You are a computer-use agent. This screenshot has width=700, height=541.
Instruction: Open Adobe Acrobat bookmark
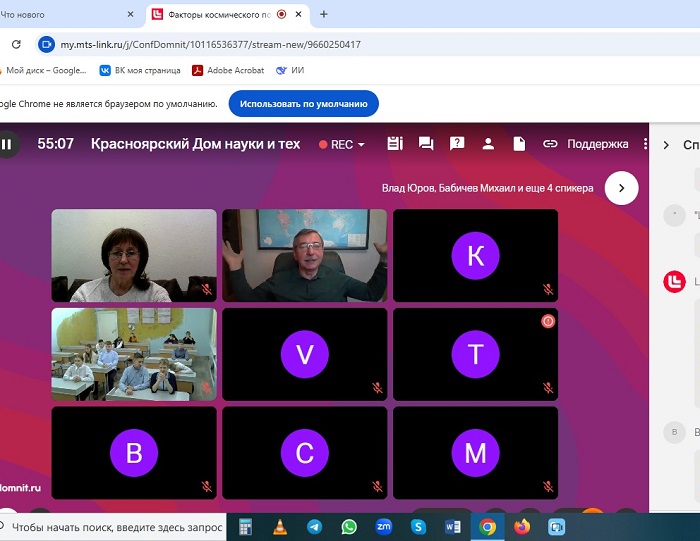click(x=228, y=70)
